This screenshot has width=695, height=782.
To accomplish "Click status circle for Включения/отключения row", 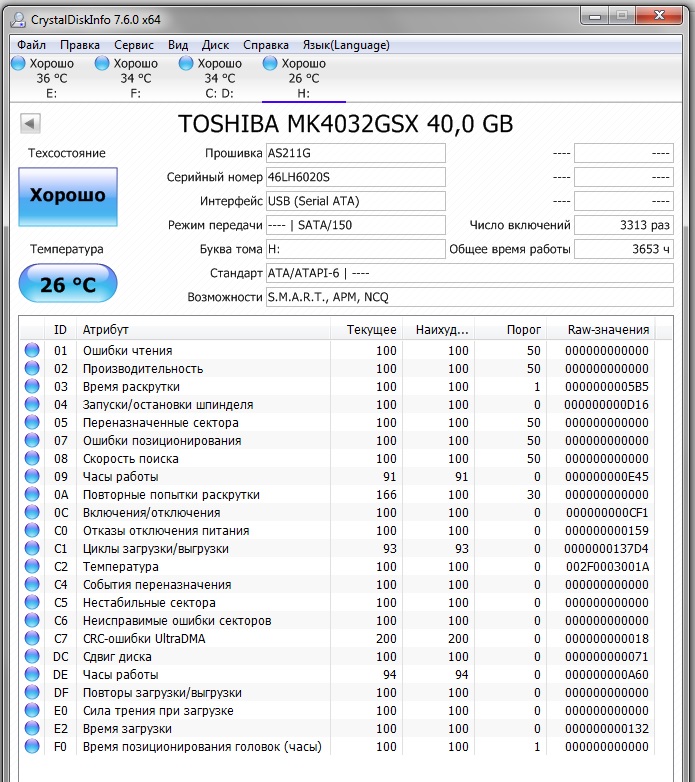I will (32, 512).
